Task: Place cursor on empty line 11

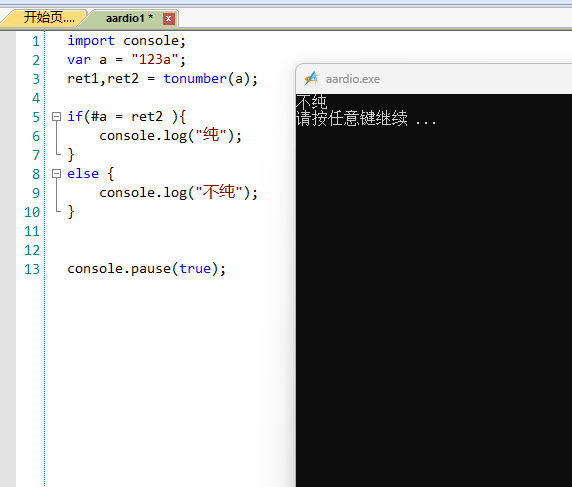Action: click(x=146, y=231)
